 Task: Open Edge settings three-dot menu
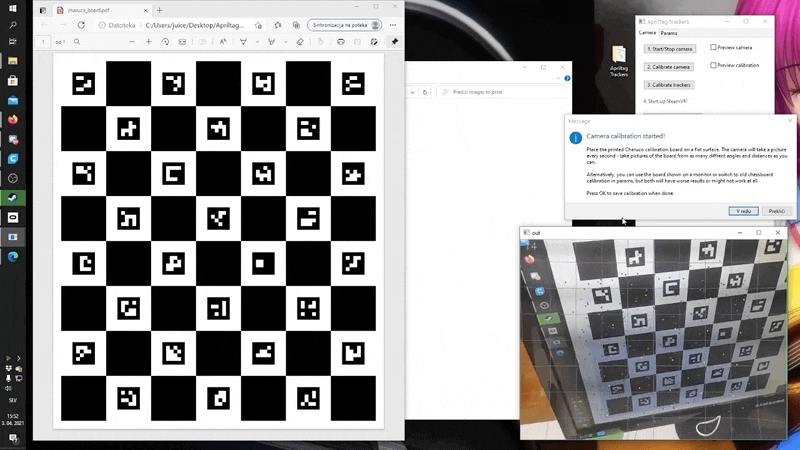(393, 25)
